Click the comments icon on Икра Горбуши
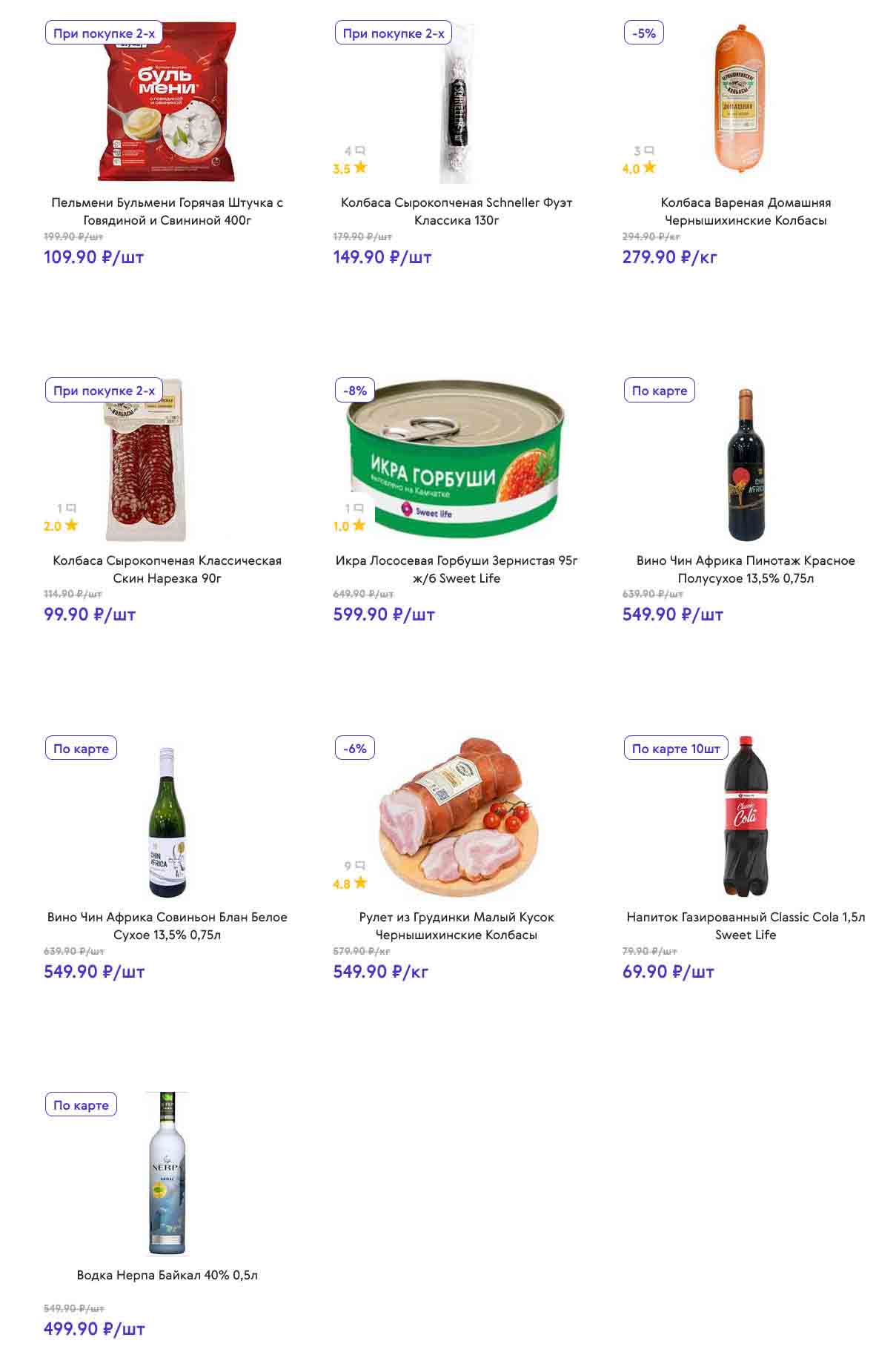 tap(359, 508)
